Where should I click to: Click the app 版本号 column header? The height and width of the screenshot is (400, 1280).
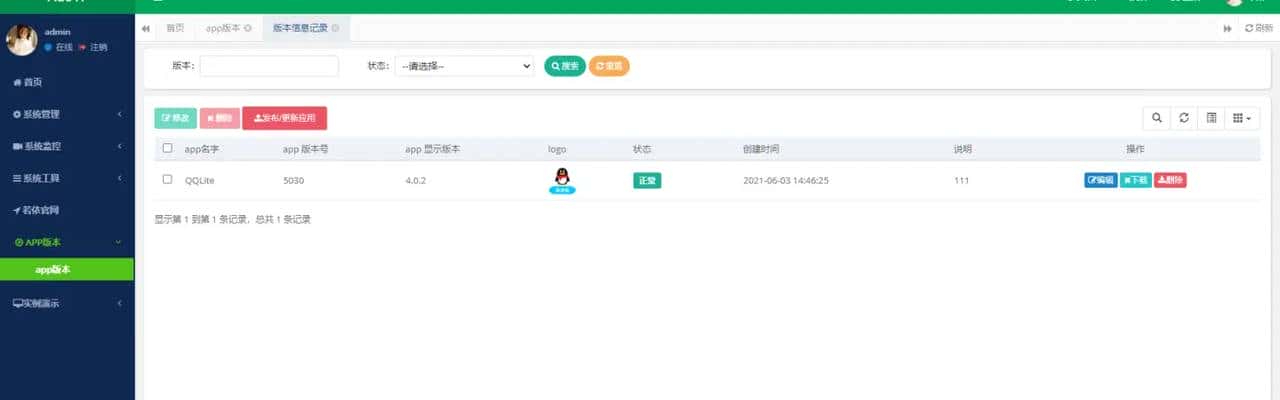[306, 149]
